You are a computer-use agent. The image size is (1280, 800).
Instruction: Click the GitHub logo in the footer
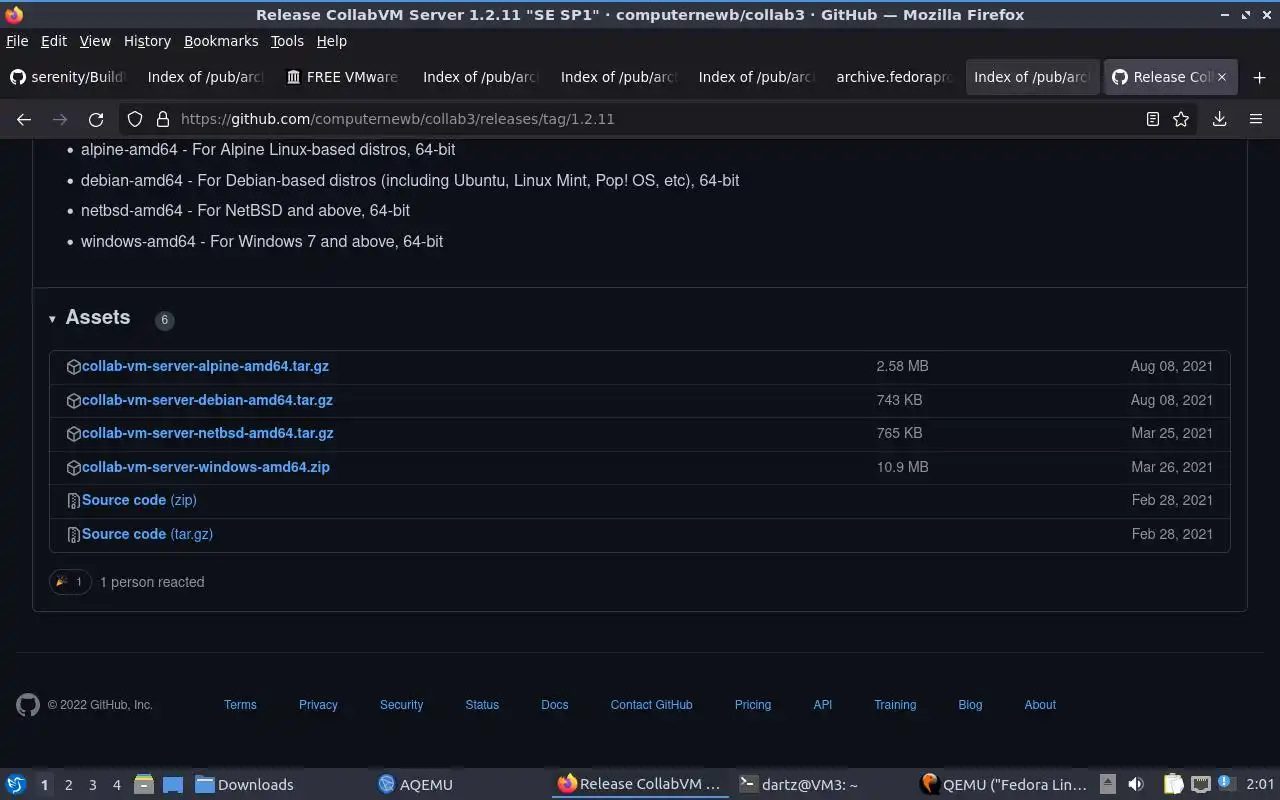click(28, 705)
